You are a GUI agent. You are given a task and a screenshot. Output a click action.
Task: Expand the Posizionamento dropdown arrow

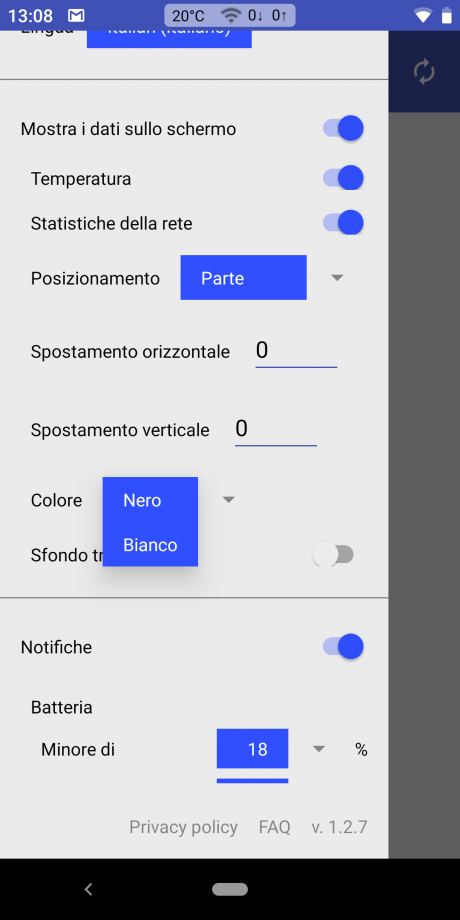pos(337,278)
